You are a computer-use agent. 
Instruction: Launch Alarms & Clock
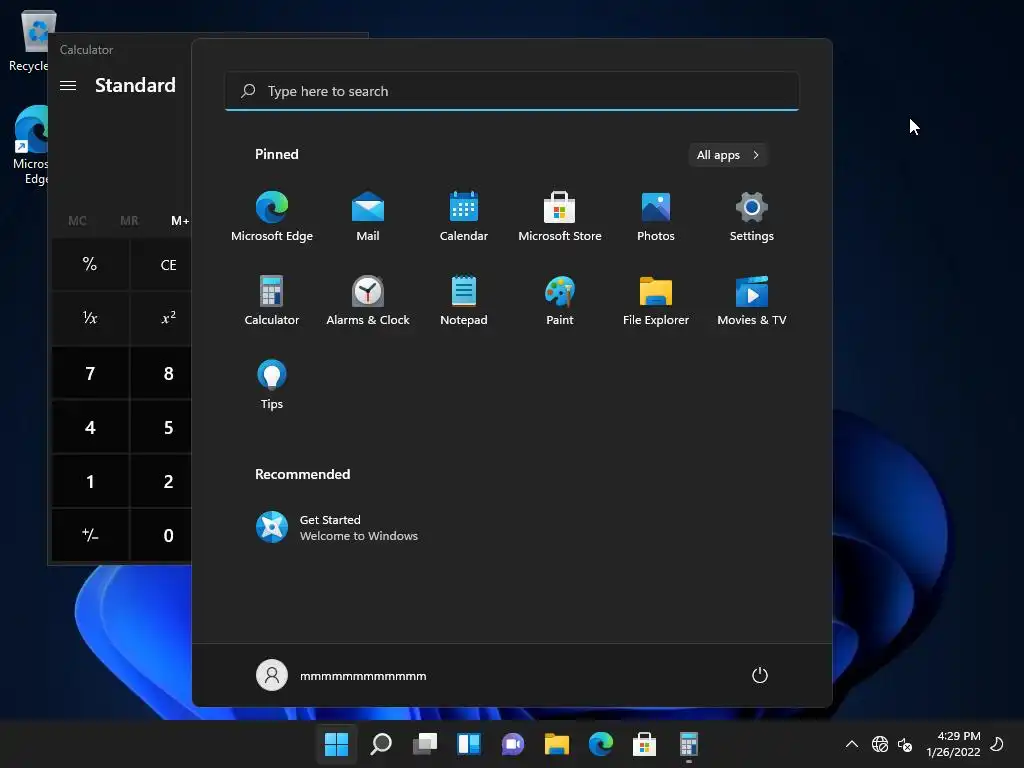368,300
